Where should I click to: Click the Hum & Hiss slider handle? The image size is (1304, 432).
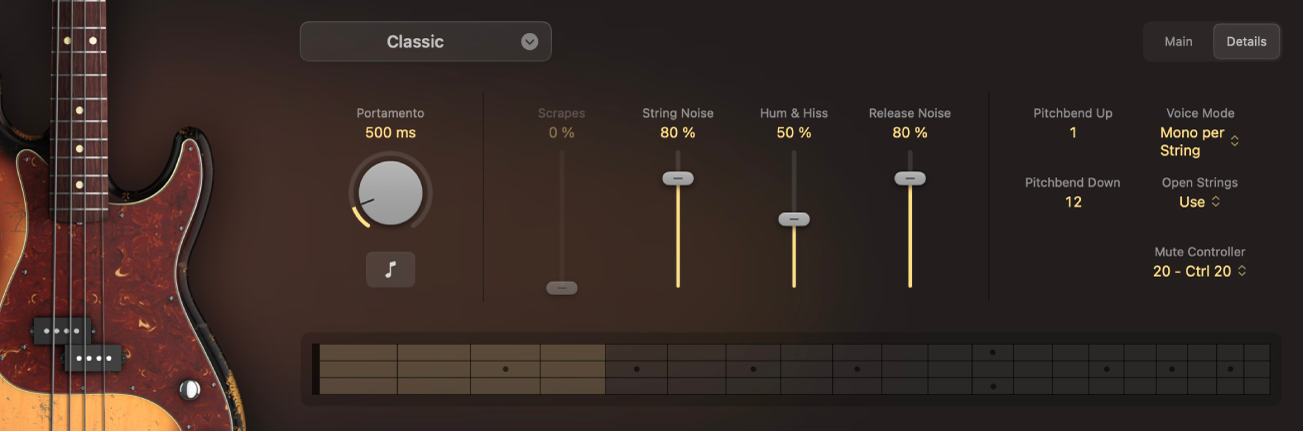794,219
